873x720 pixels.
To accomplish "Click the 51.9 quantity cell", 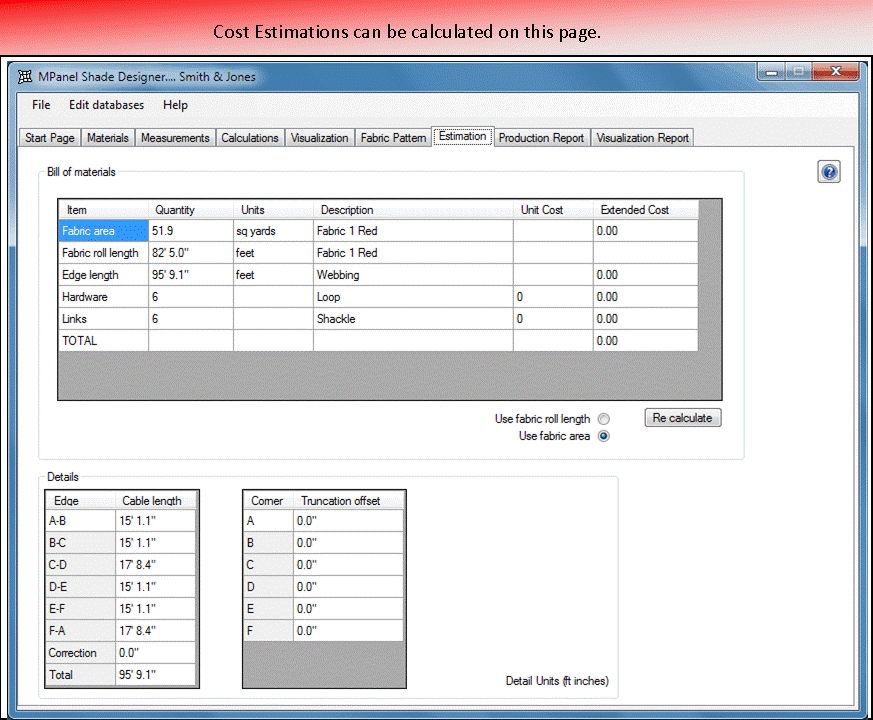I will click(191, 231).
